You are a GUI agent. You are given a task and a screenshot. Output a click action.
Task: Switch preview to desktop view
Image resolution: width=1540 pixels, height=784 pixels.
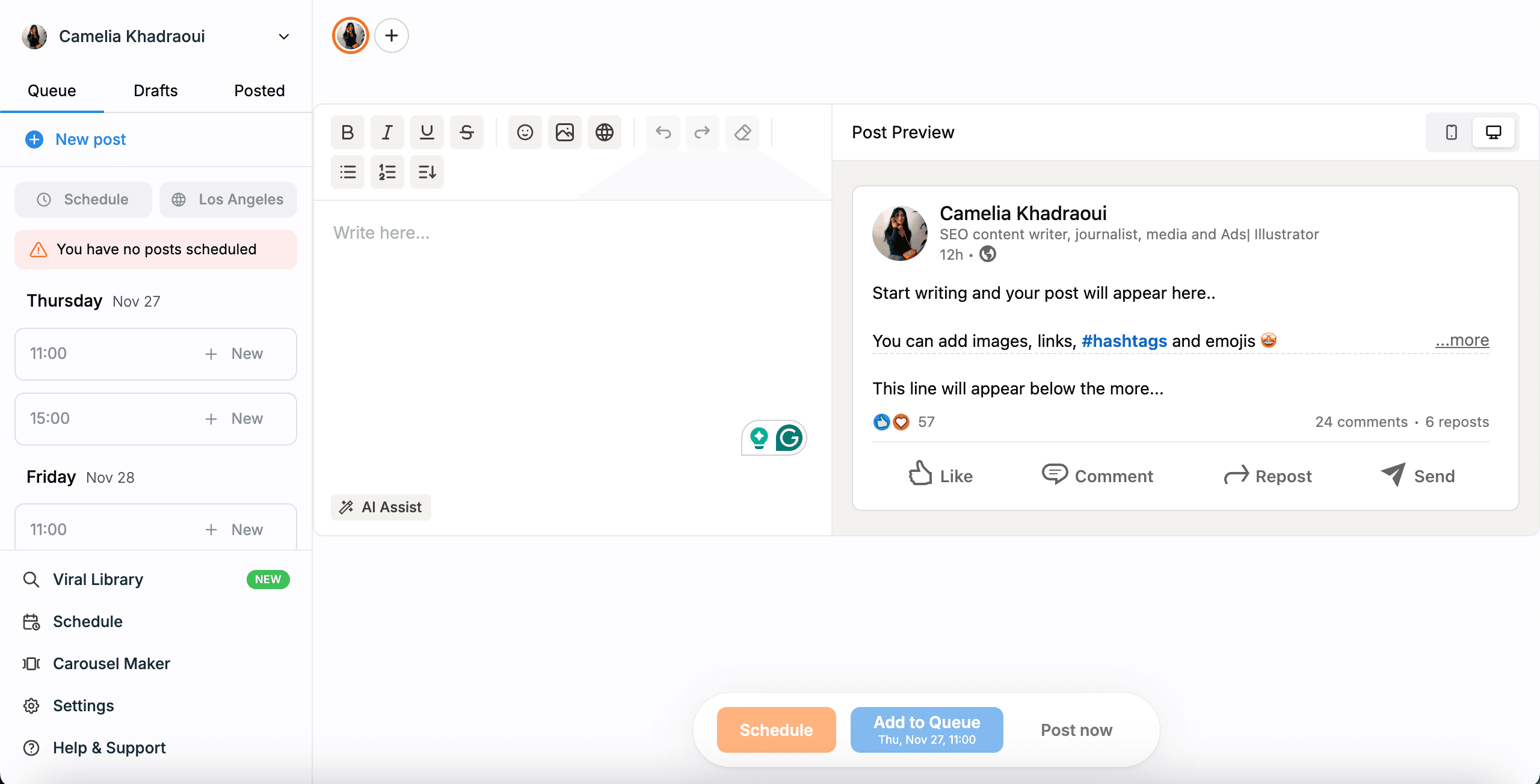(1493, 132)
